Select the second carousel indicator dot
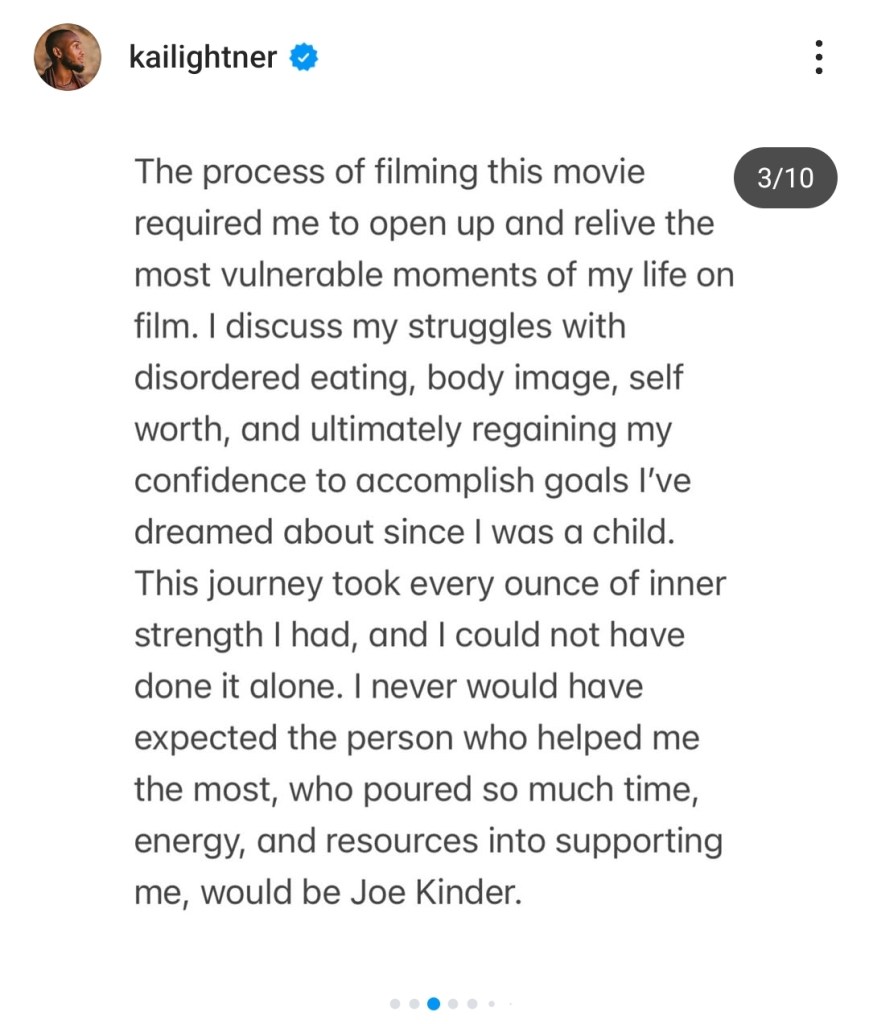The height and width of the screenshot is (1024, 869). pos(414,1003)
